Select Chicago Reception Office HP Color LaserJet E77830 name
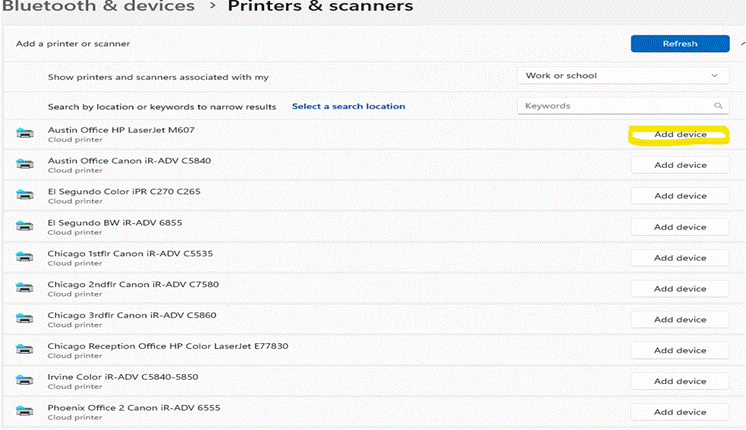 167,346
